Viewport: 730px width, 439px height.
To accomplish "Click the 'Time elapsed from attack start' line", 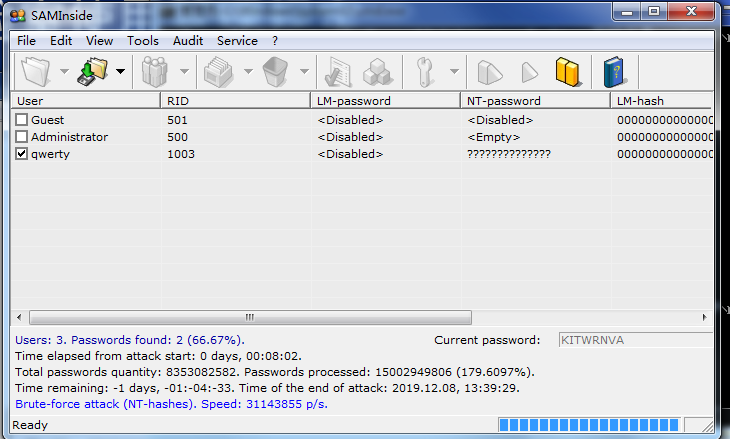I will click(158, 357).
